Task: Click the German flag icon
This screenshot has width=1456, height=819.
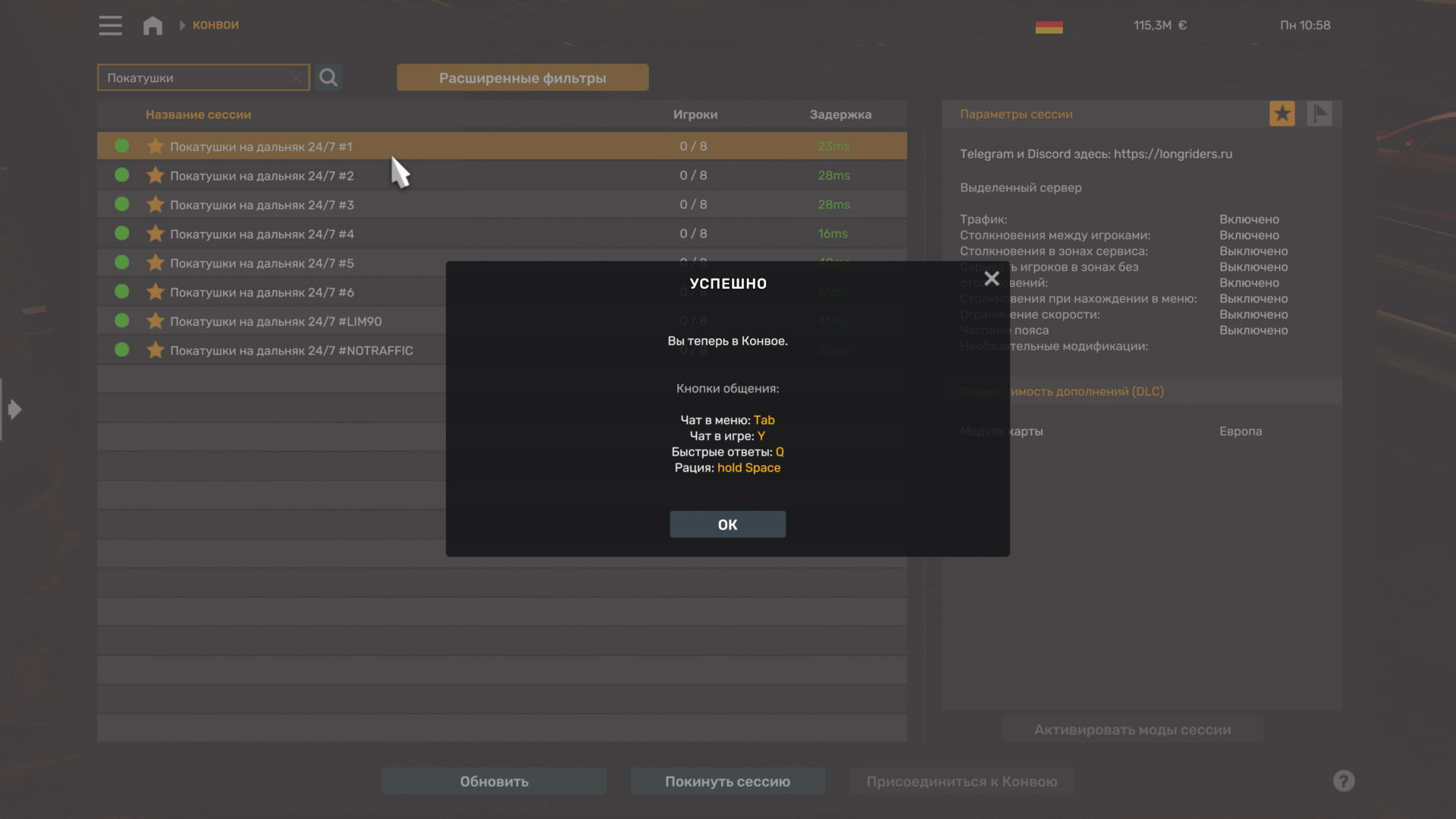Action: (x=1049, y=27)
